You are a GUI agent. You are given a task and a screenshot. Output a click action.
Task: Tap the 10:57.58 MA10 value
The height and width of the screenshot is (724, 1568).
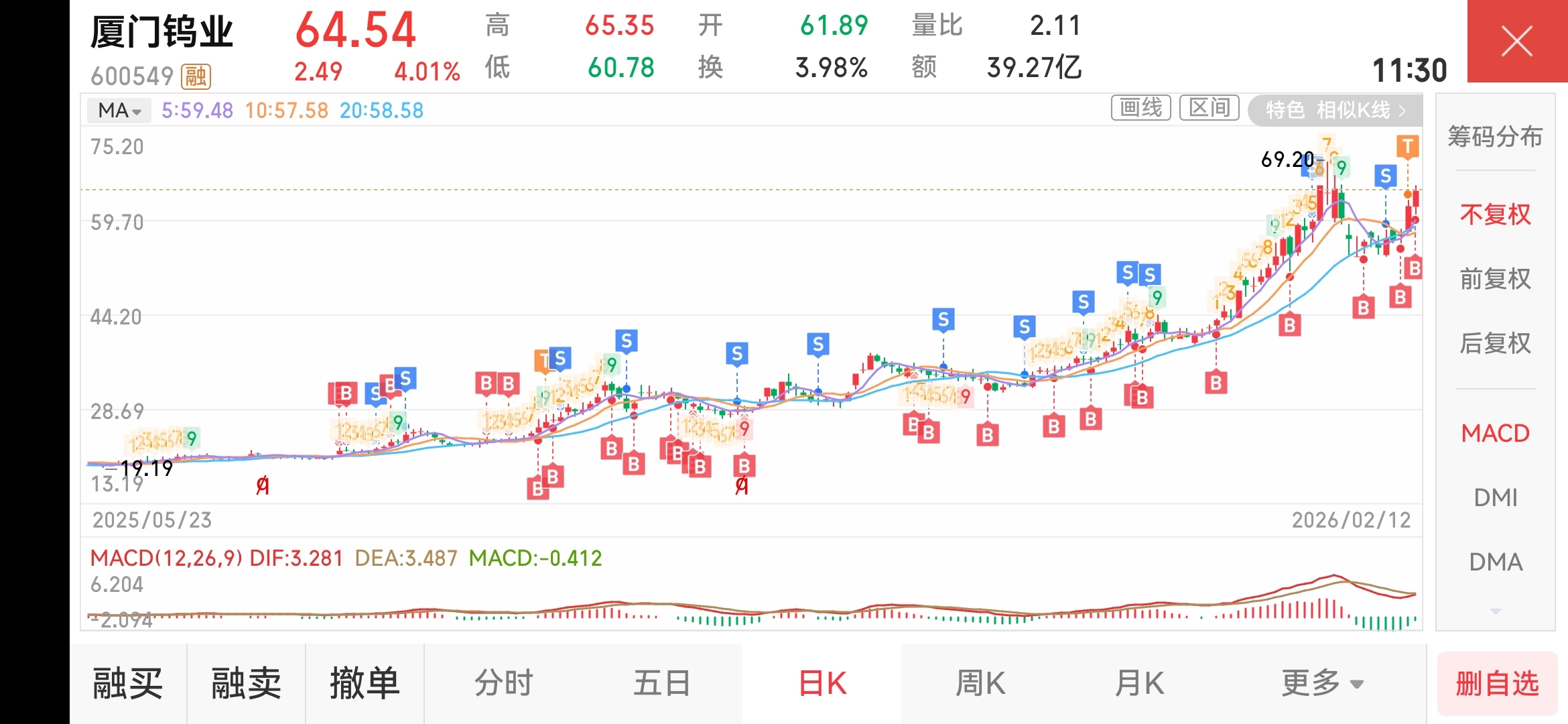(287, 110)
